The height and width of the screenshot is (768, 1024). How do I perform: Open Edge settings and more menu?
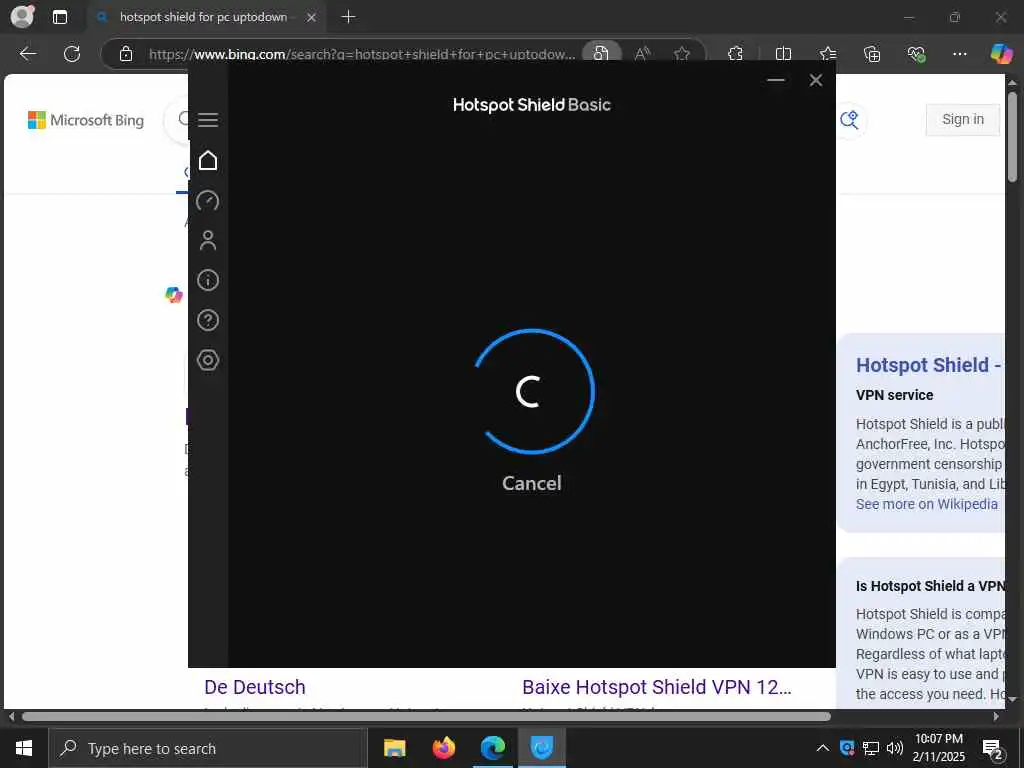pyautogui.click(x=960, y=54)
